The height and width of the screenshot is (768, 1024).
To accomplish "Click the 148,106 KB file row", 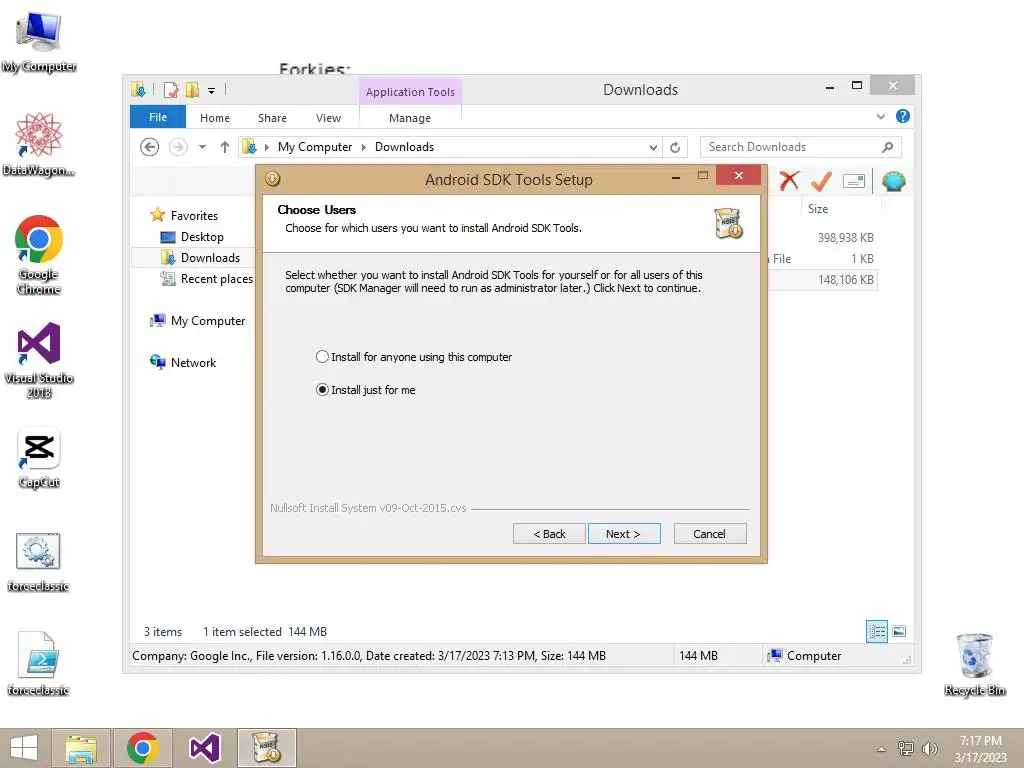I will tap(845, 280).
